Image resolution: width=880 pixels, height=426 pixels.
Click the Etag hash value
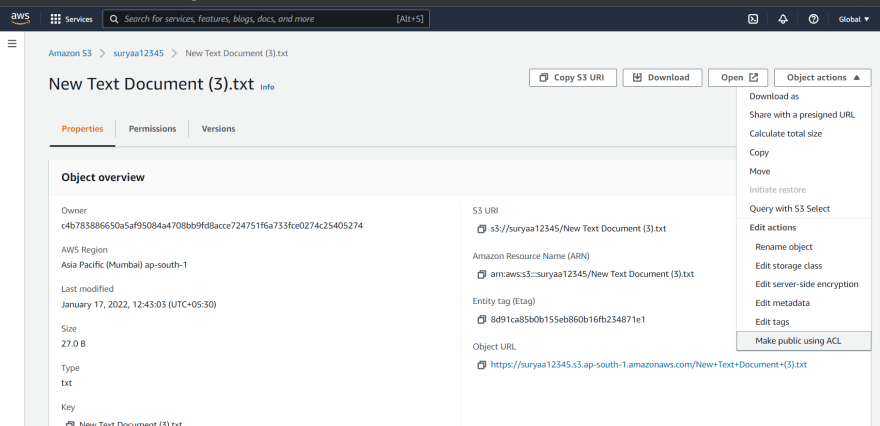click(x=568, y=319)
